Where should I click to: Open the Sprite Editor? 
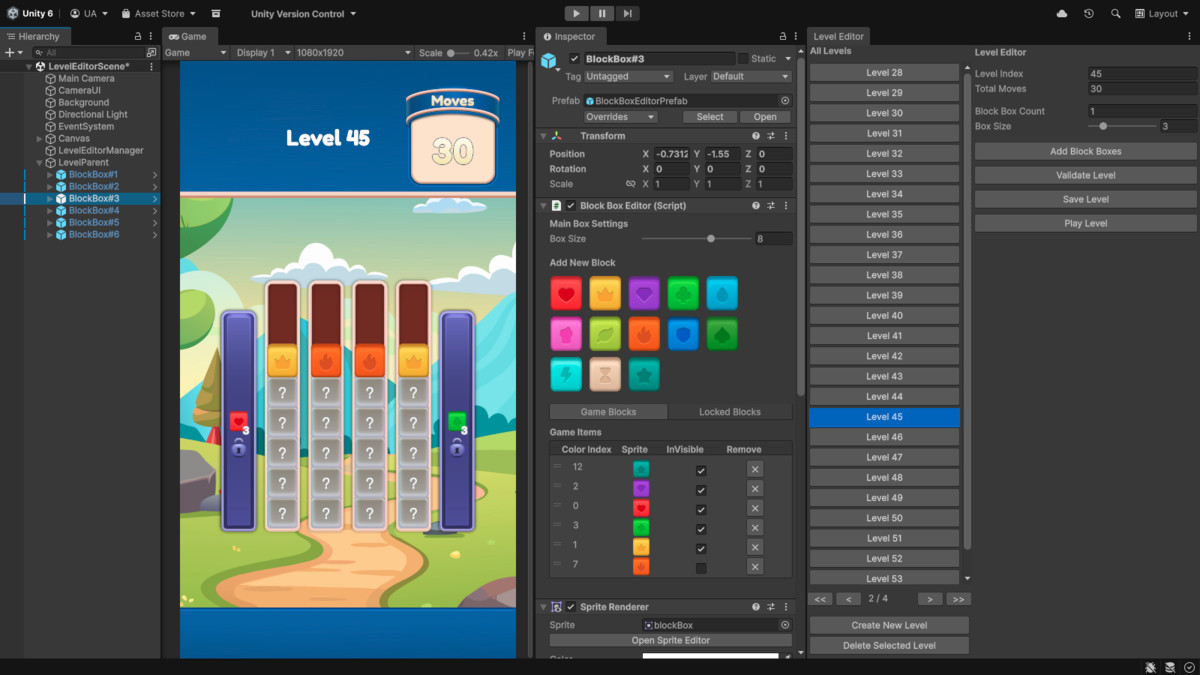click(x=670, y=639)
